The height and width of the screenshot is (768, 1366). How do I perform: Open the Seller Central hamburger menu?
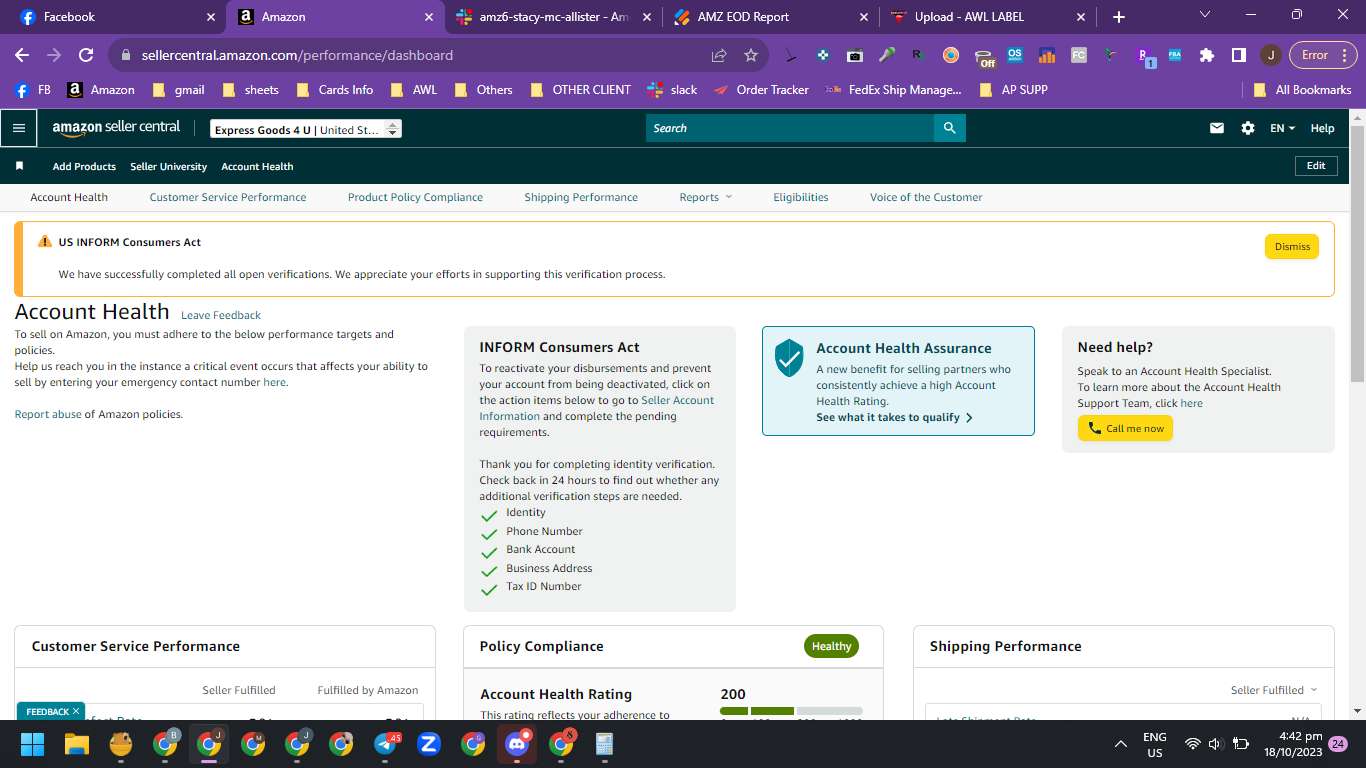click(18, 128)
